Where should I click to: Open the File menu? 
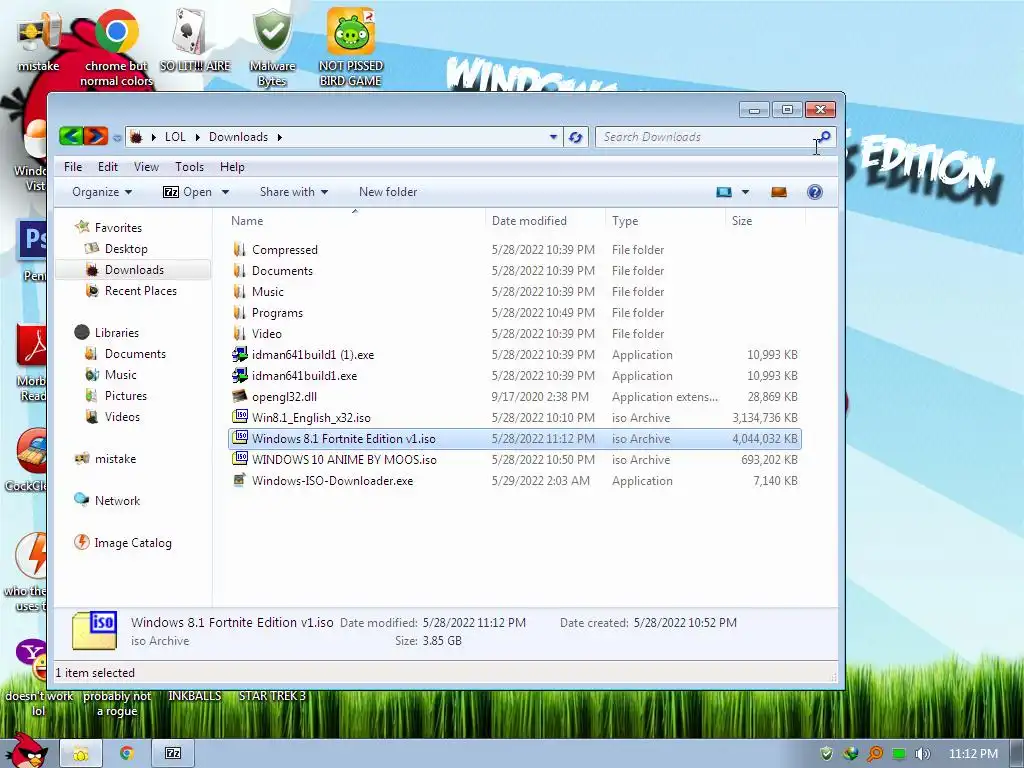pos(73,167)
